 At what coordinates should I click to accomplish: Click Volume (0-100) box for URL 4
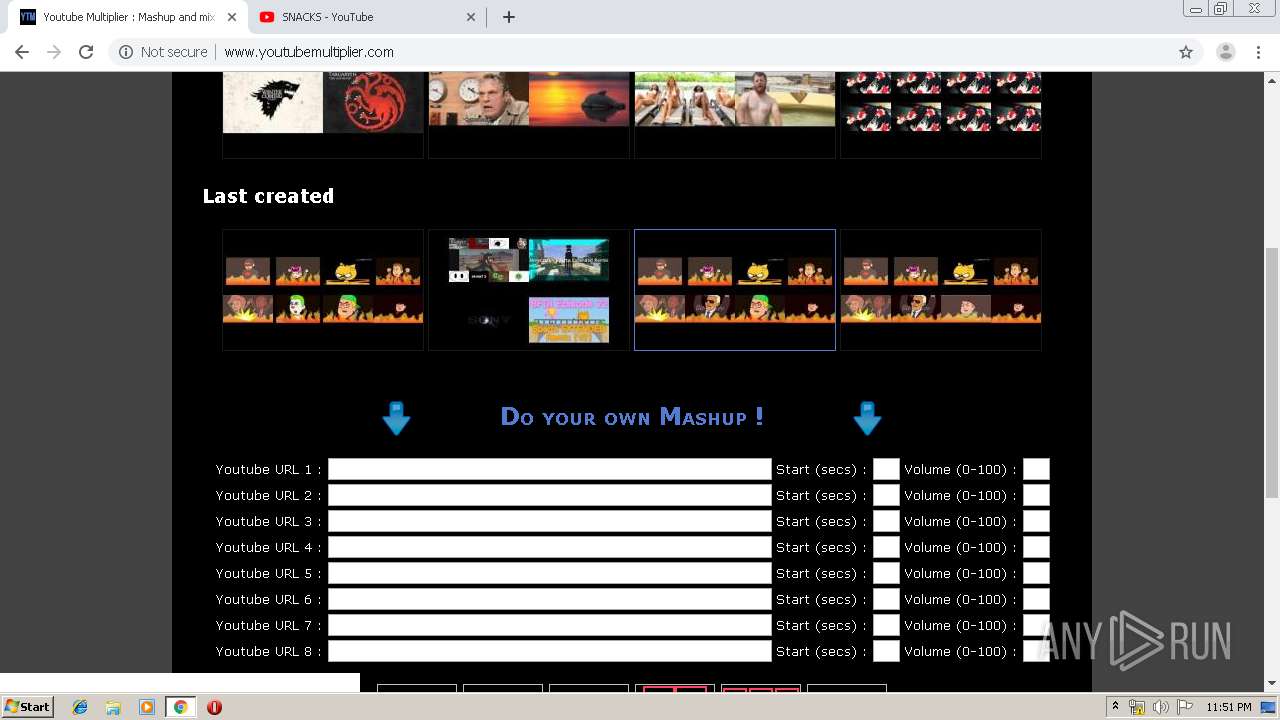(x=1036, y=547)
